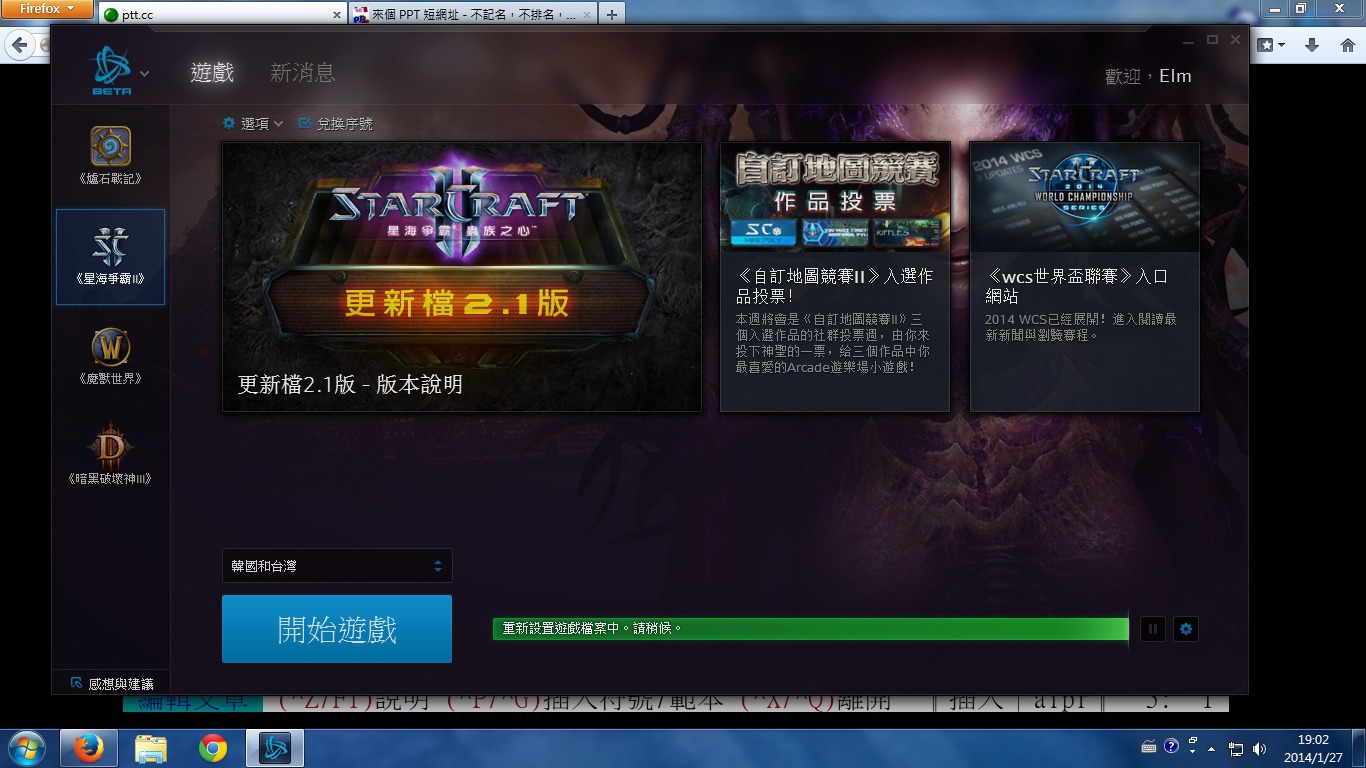Viewport: 1366px width, 768px height.
Task: Open the orange Firefox menu button
Action: tap(48, 9)
